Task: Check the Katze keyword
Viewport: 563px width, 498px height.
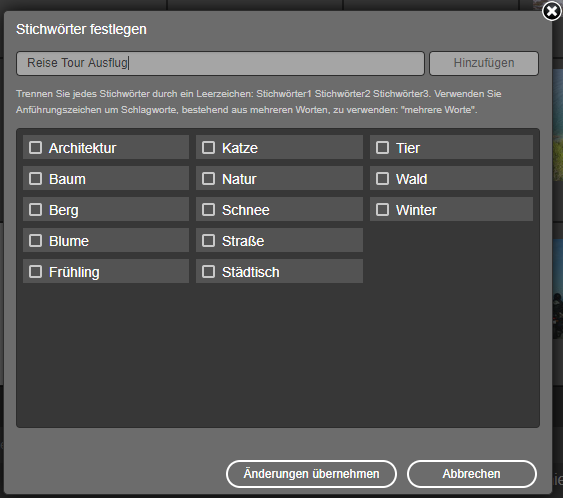Action: tap(209, 148)
